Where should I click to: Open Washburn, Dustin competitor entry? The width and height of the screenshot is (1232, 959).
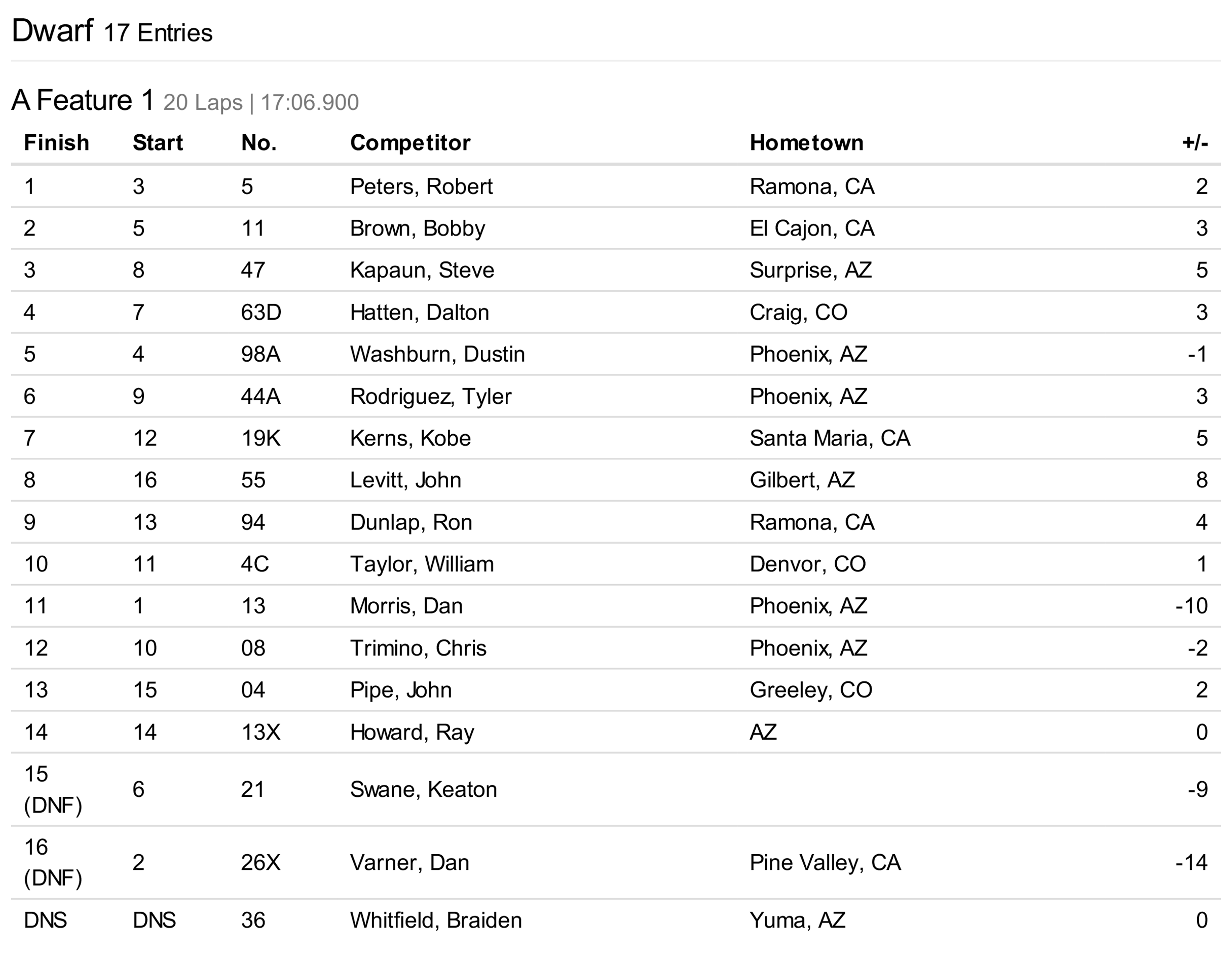click(437, 354)
